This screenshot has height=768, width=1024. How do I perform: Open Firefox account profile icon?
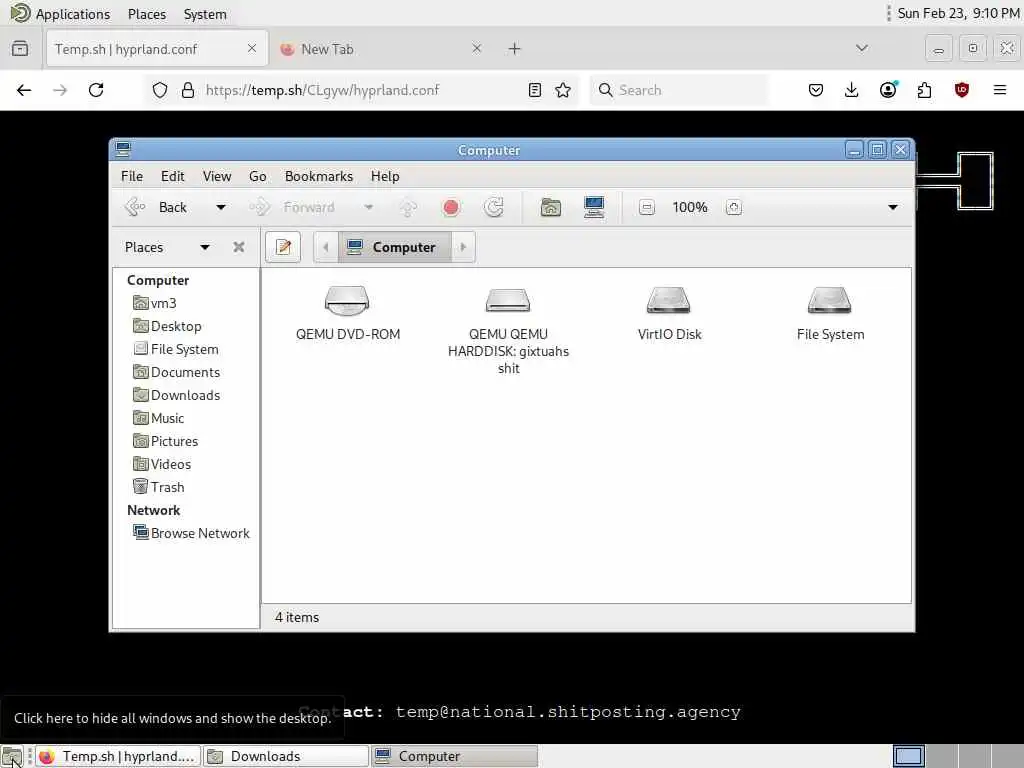(x=888, y=90)
